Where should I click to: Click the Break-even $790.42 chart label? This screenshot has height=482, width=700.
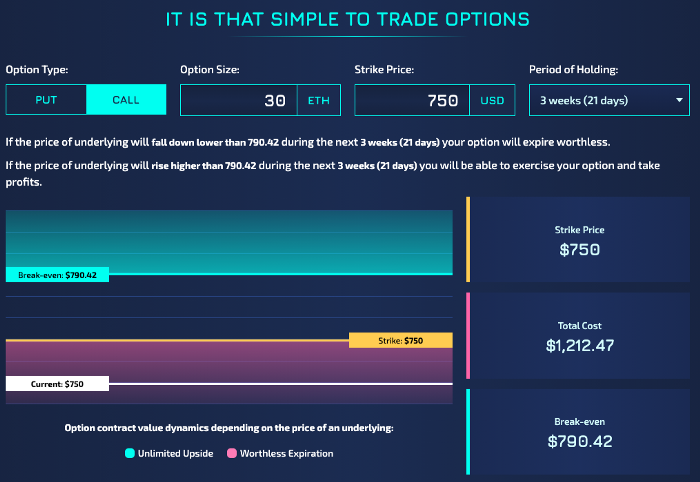[x=57, y=275]
